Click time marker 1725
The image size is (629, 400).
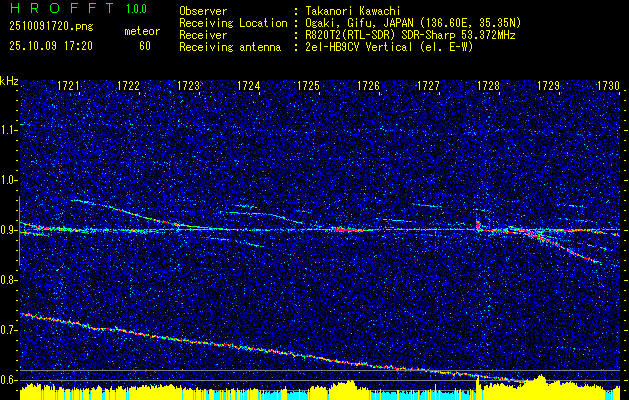click(x=308, y=86)
